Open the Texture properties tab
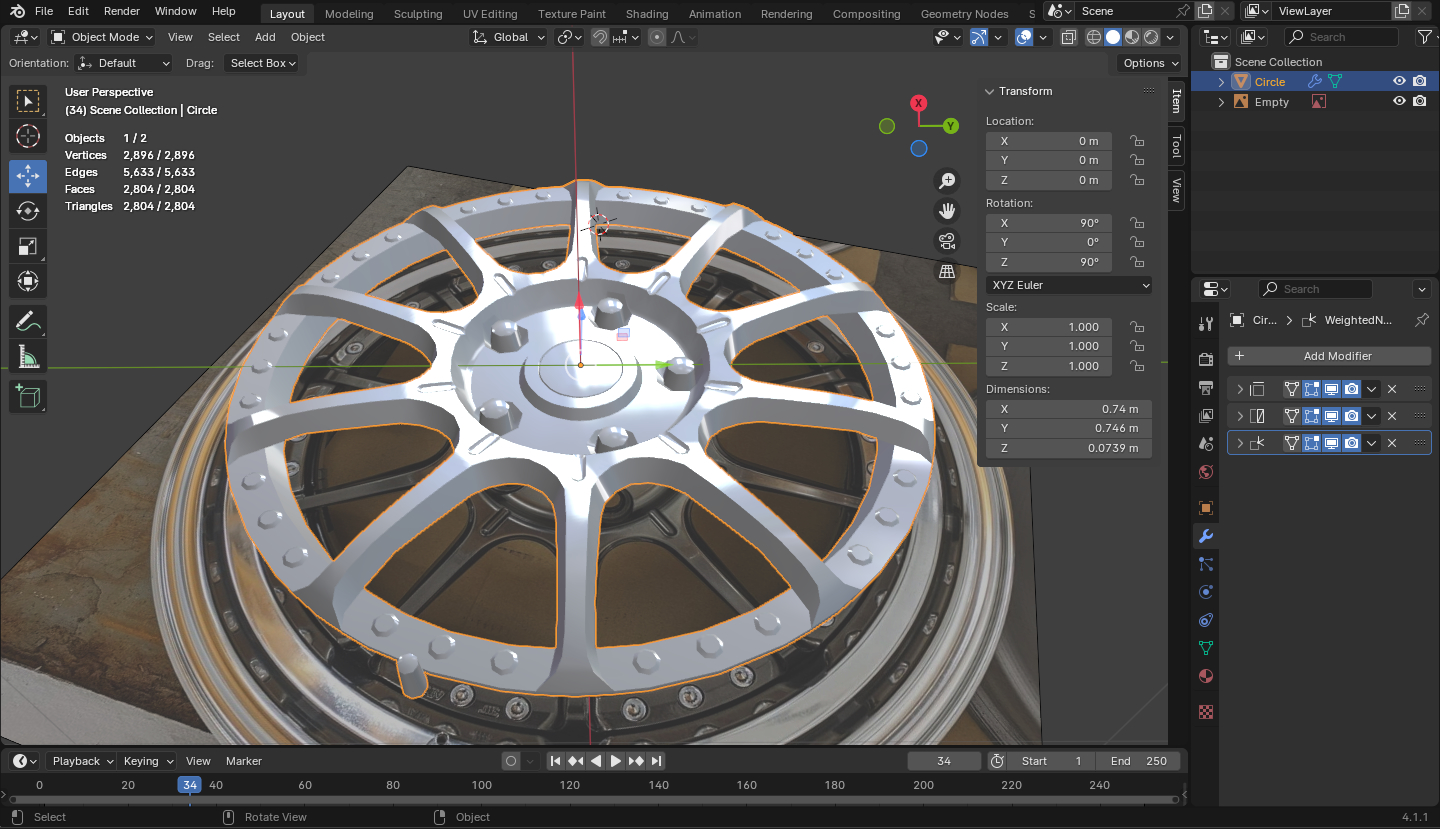 click(x=1206, y=712)
